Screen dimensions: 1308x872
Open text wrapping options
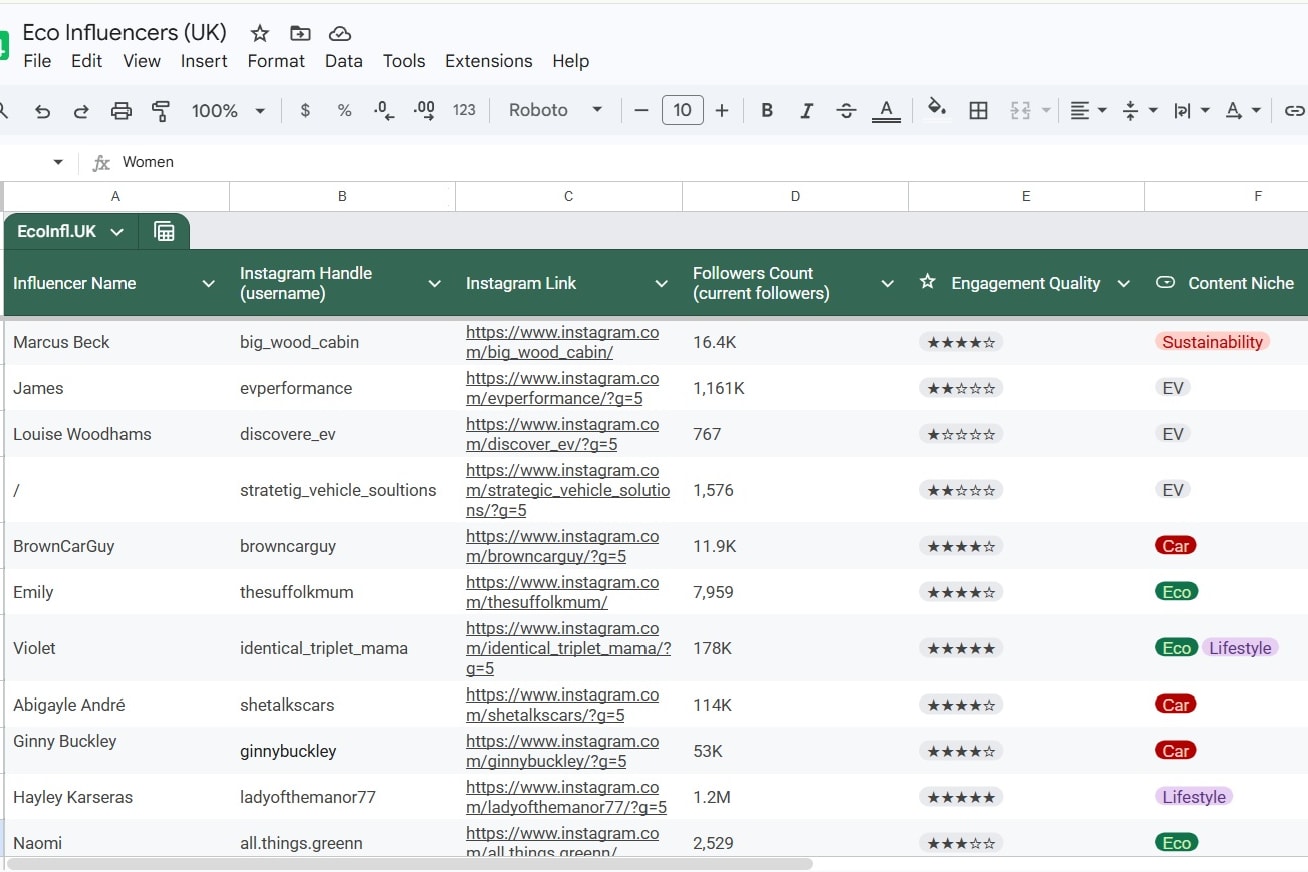tap(1191, 111)
